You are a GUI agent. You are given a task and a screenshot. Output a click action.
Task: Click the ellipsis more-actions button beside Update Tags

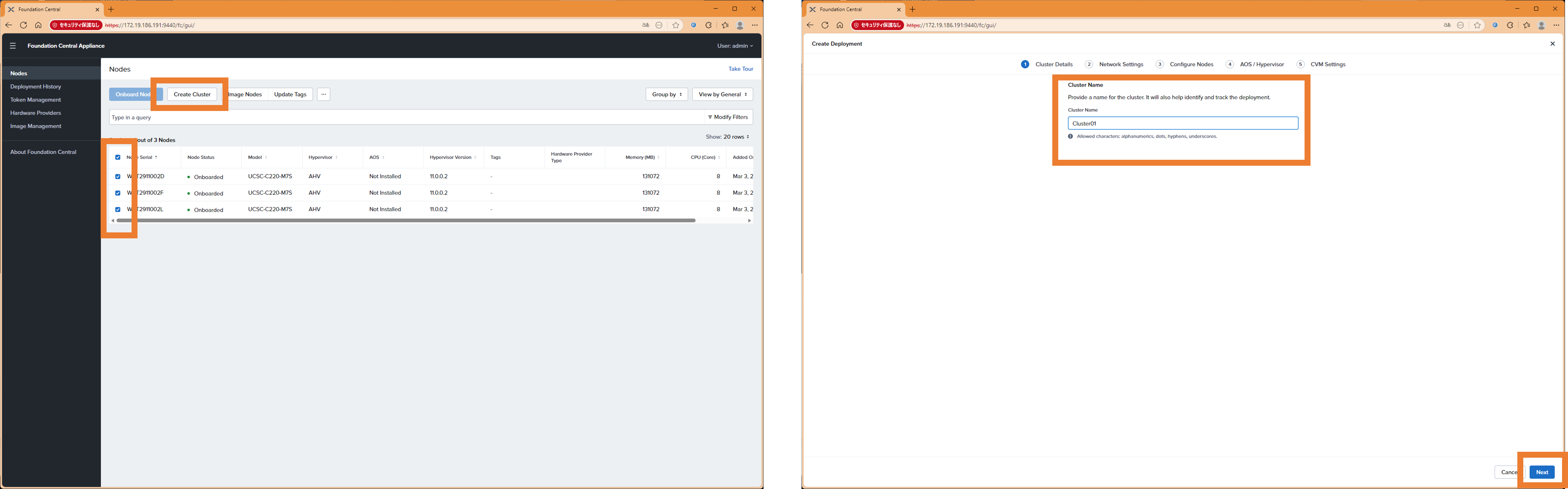pyautogui.click(x=323, y=94)
